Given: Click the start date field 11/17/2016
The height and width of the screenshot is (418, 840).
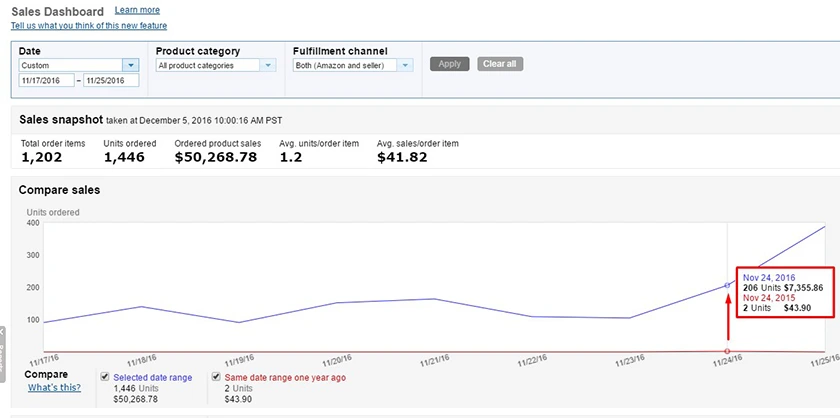Looking at the screenshot, I should pos(47,80).
